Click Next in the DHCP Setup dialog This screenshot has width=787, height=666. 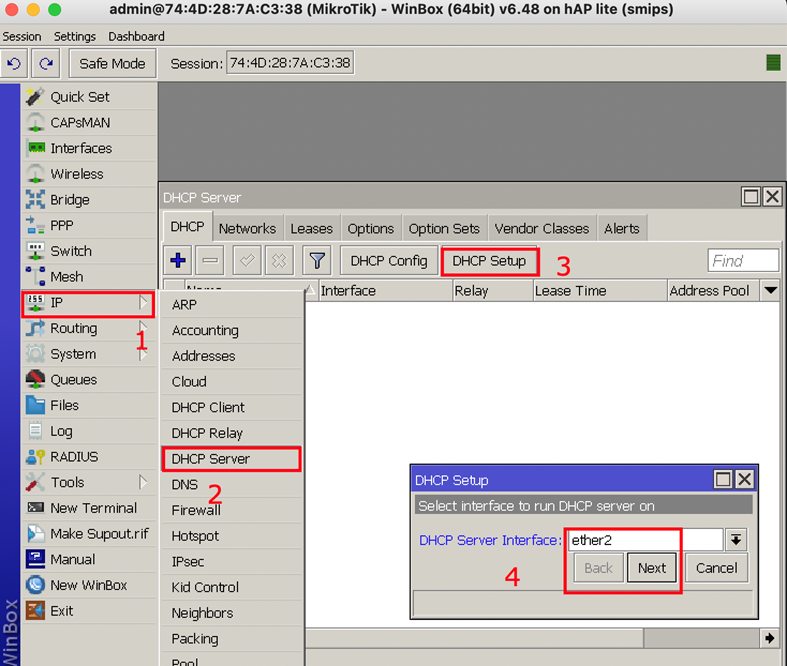[x=651, y=568]
